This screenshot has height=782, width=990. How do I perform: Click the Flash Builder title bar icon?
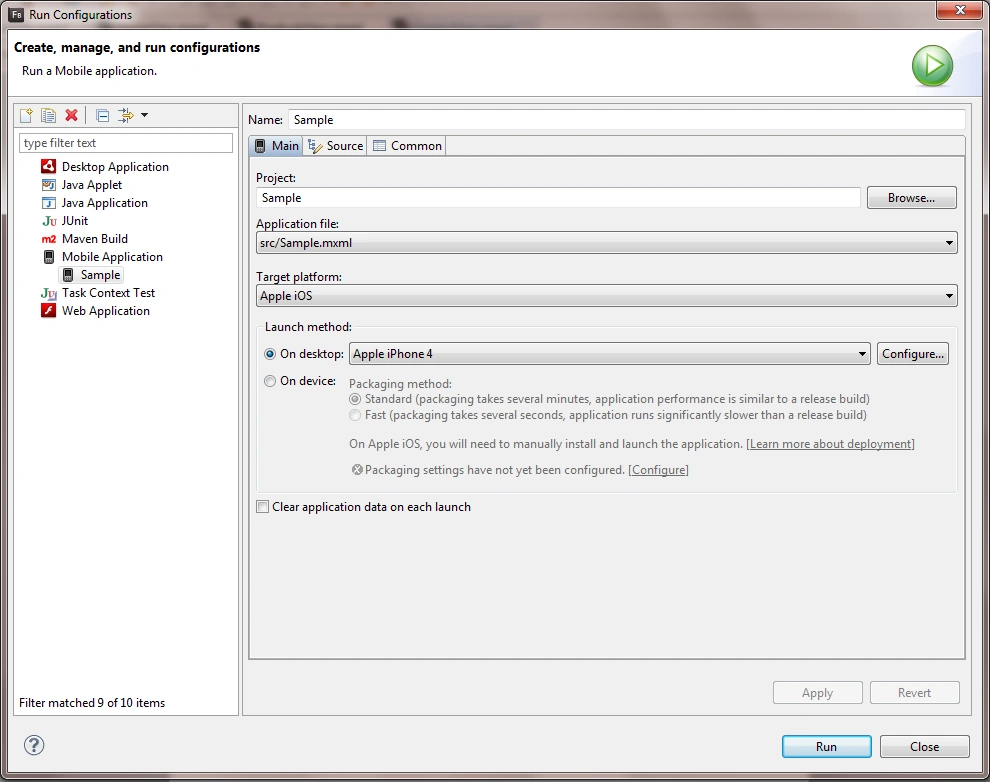tap(16, 15)
